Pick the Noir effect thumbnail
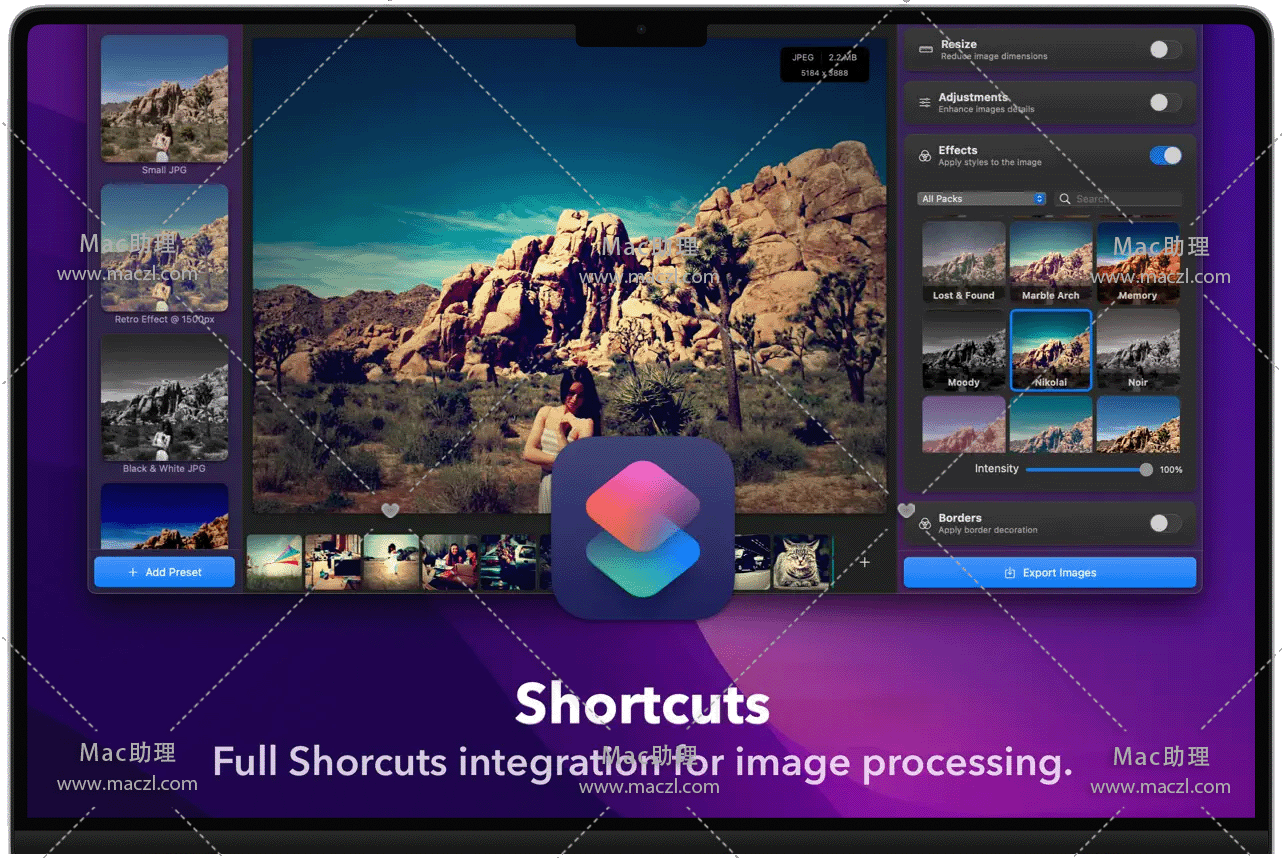 pos(1138,349)
